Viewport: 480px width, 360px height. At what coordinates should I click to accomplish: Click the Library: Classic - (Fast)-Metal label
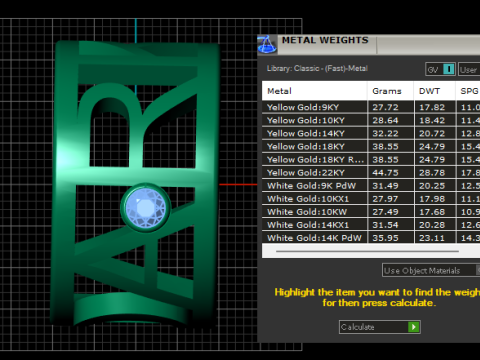tap(317, 68)
